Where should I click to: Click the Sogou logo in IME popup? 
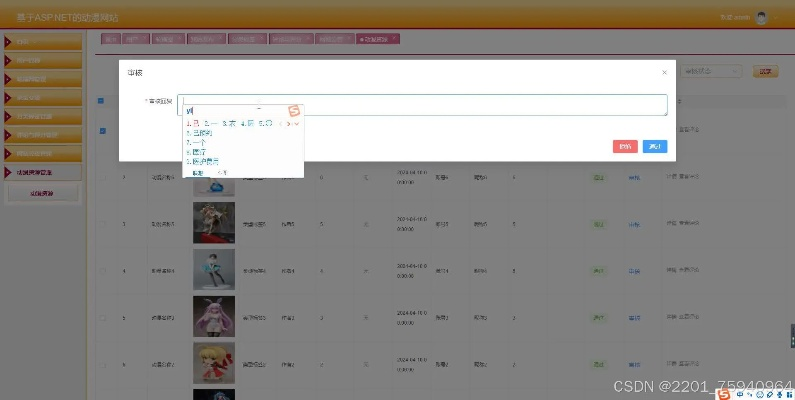click(294, 110)
